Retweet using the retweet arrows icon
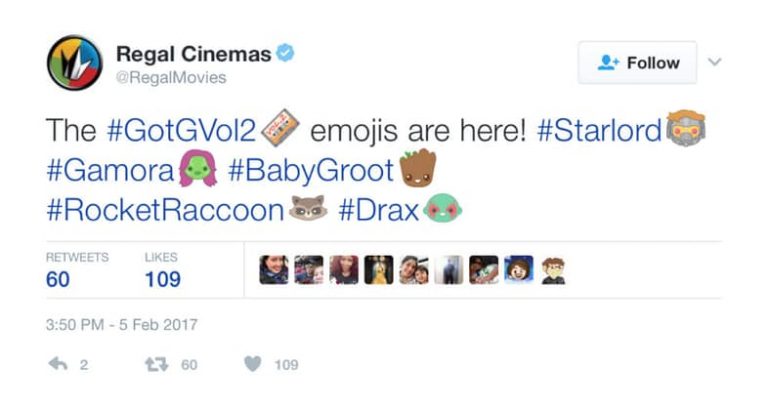This screenshot has height=412, width=768. pos(157,364)
